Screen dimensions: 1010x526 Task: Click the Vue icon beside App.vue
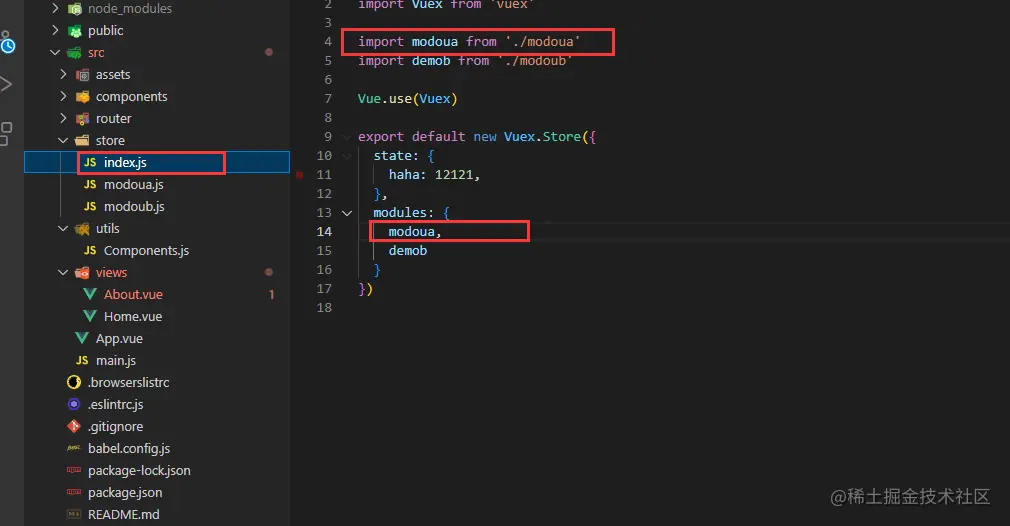pos(82,338)
